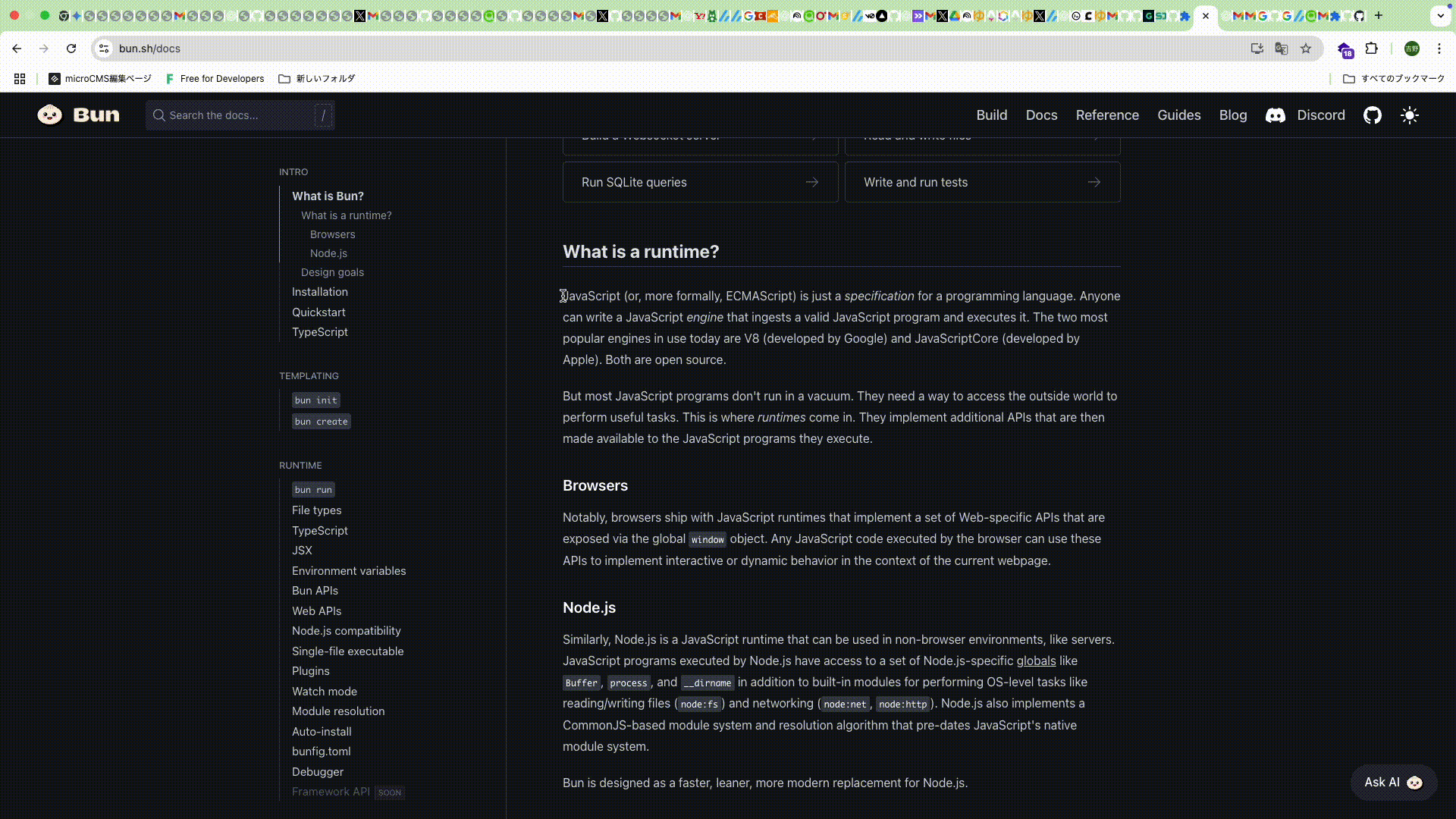The height and width of the screenshot is (819, 1456).
Task: Open the Write and run tests card
Action: tap(983, 182)
